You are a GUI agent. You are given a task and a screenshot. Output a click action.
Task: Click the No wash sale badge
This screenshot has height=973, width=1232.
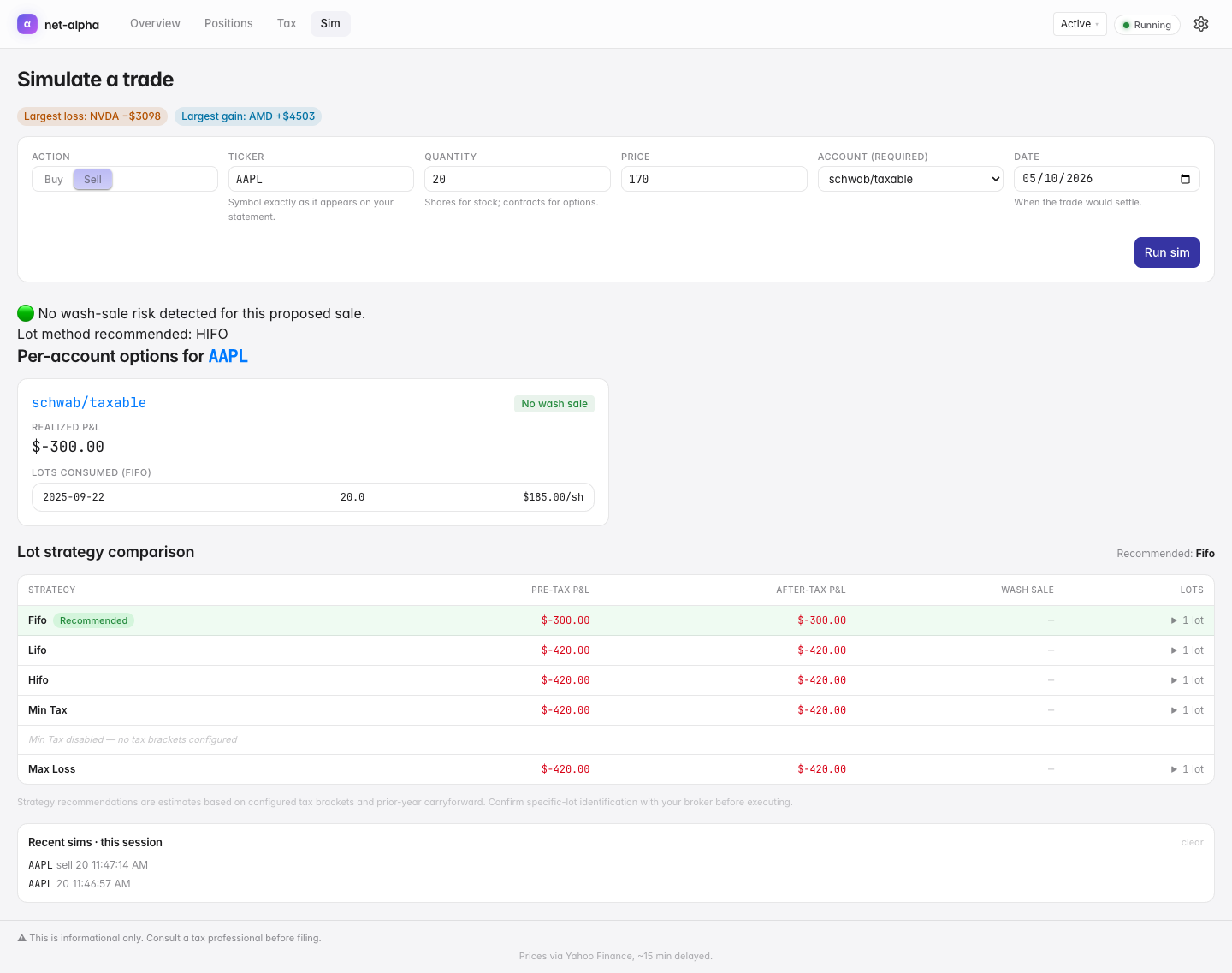pos(554,404)
